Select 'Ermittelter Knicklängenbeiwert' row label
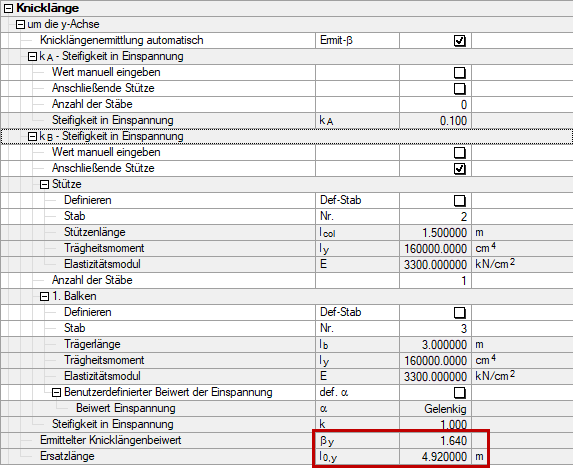573x476 pixels. pos(111,440)
